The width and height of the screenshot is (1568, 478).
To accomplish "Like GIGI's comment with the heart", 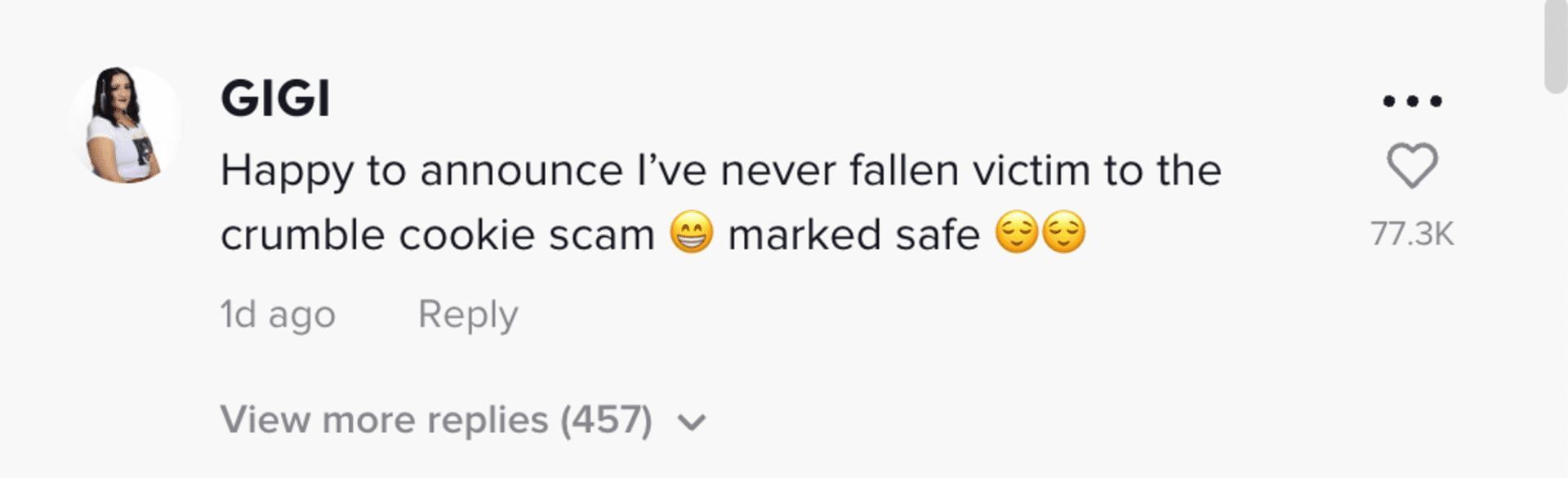I will (x=1412, y=165).
